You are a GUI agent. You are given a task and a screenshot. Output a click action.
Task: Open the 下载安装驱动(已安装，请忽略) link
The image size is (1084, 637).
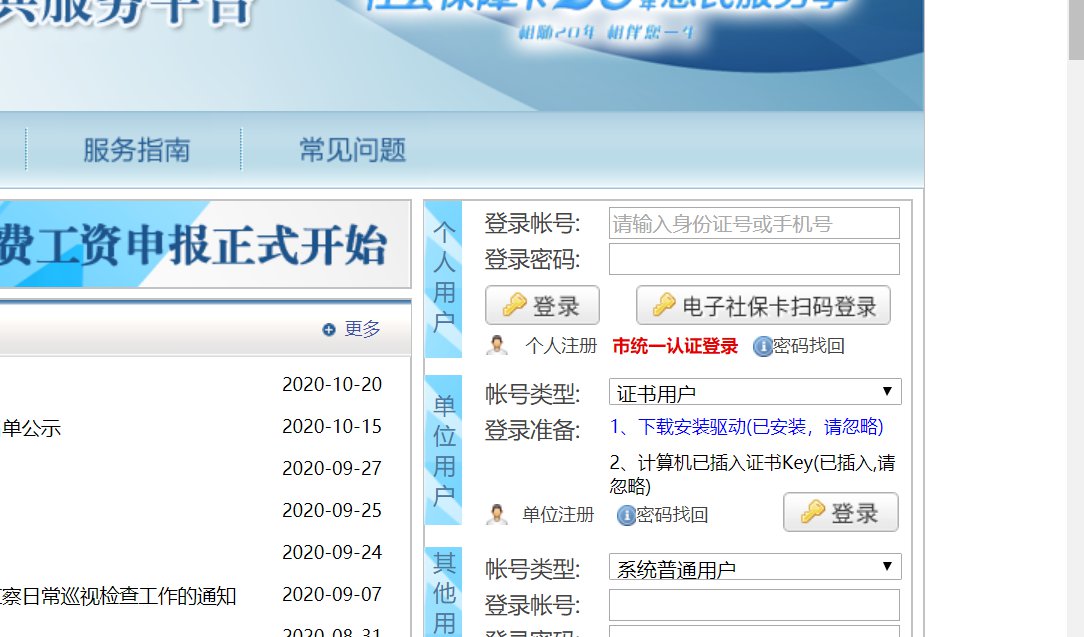tap(746, 427)
